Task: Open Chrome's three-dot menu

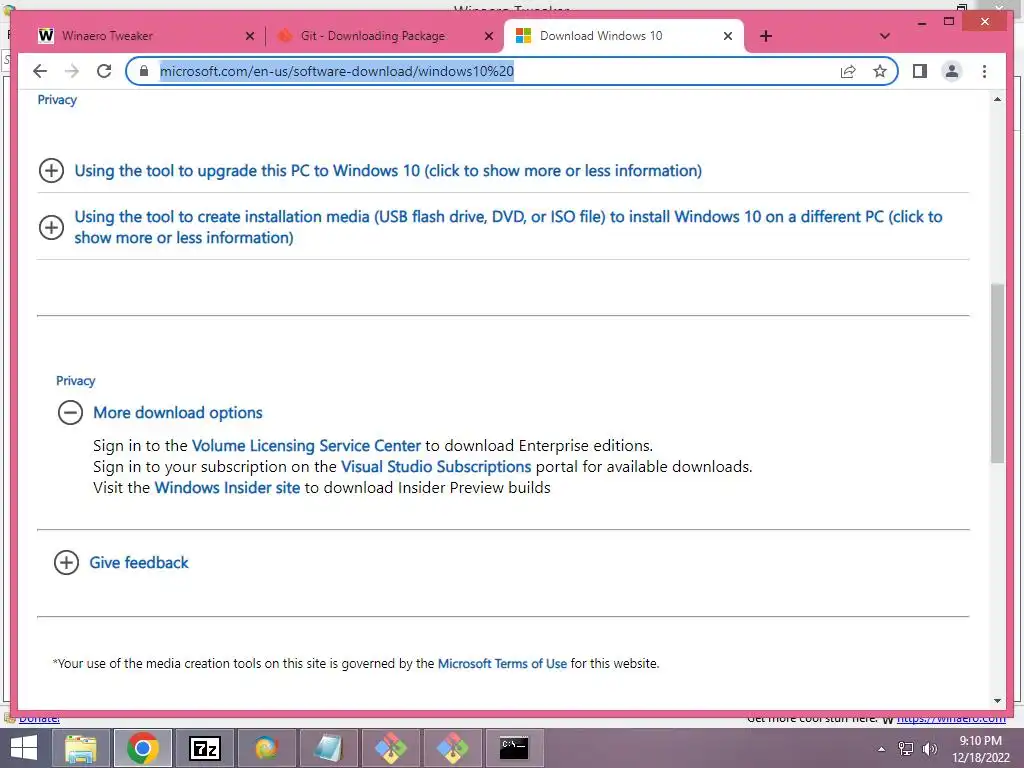Action: (984, 71)
